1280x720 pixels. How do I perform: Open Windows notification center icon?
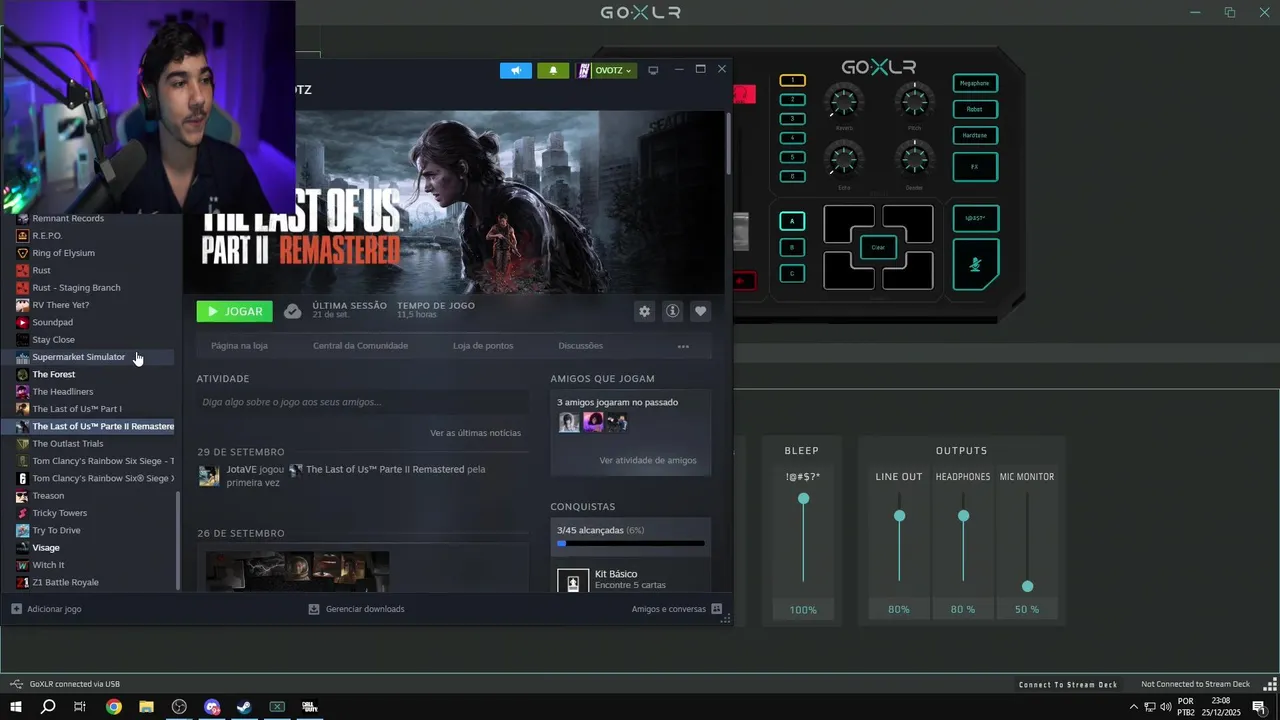pos(1259,707)
